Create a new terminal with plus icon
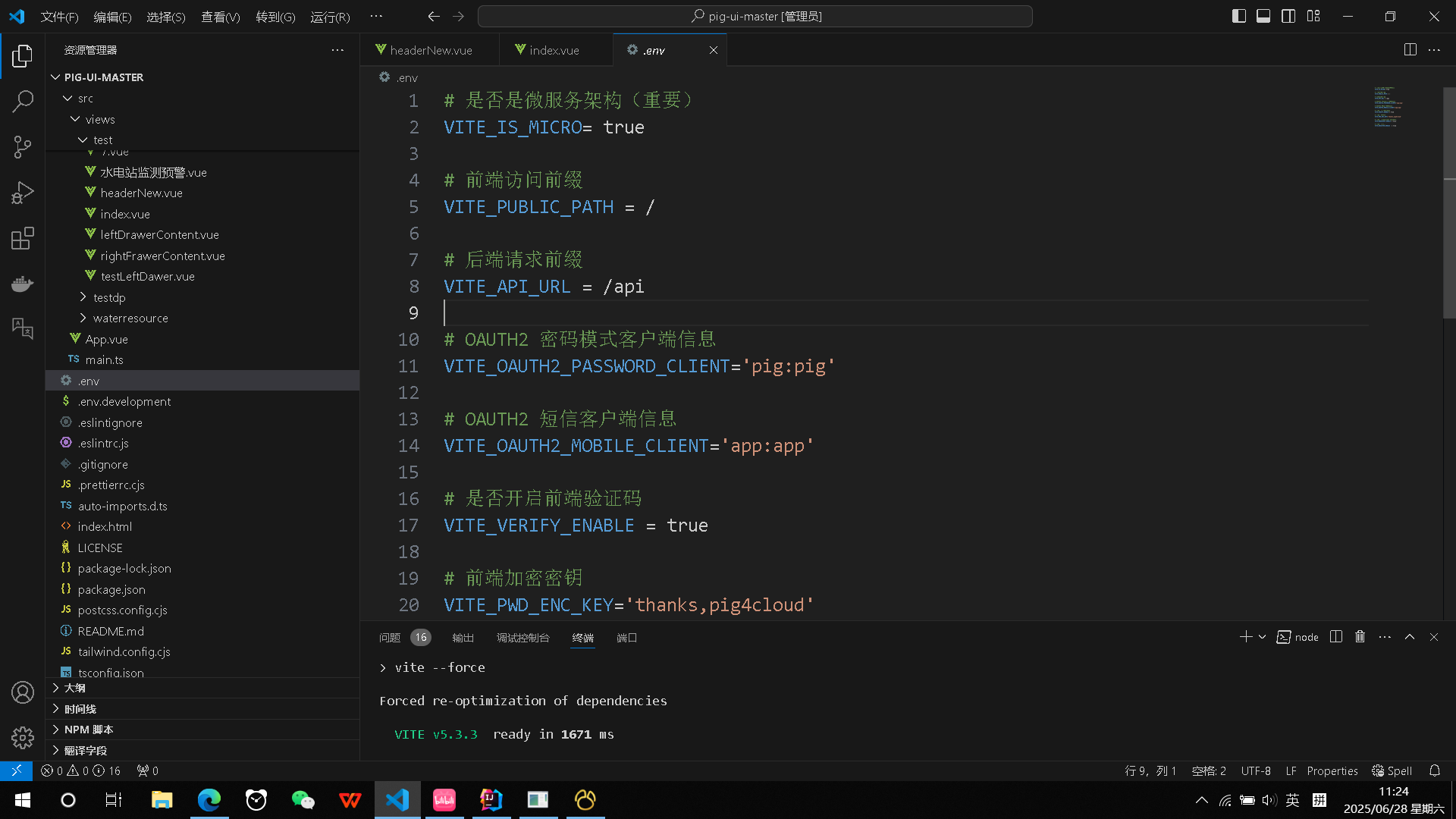Screen dimensions: 1456x819 pos(1244,637)
